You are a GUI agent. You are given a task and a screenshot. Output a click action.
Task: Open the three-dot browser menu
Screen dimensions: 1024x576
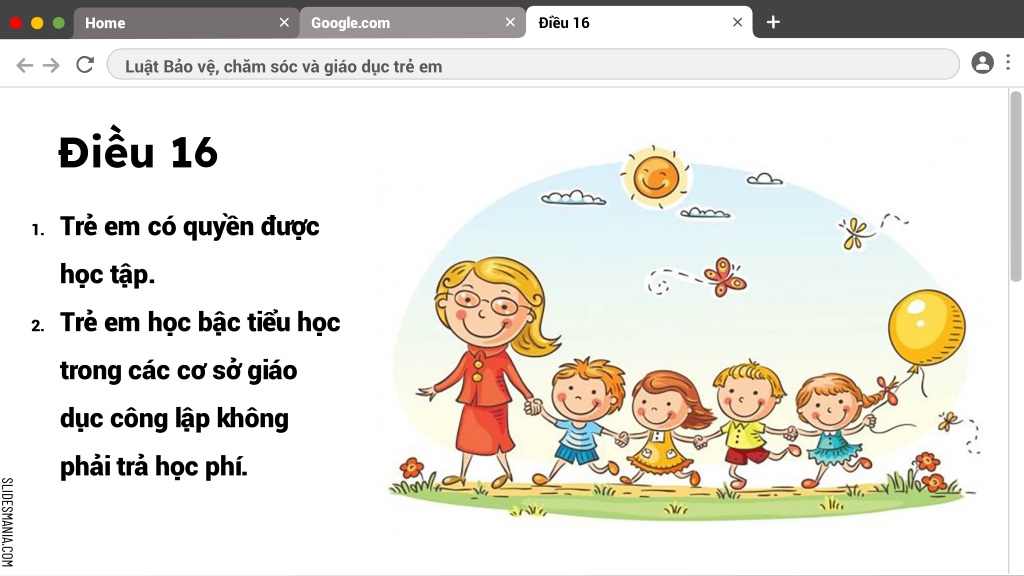pos(1008,62)
